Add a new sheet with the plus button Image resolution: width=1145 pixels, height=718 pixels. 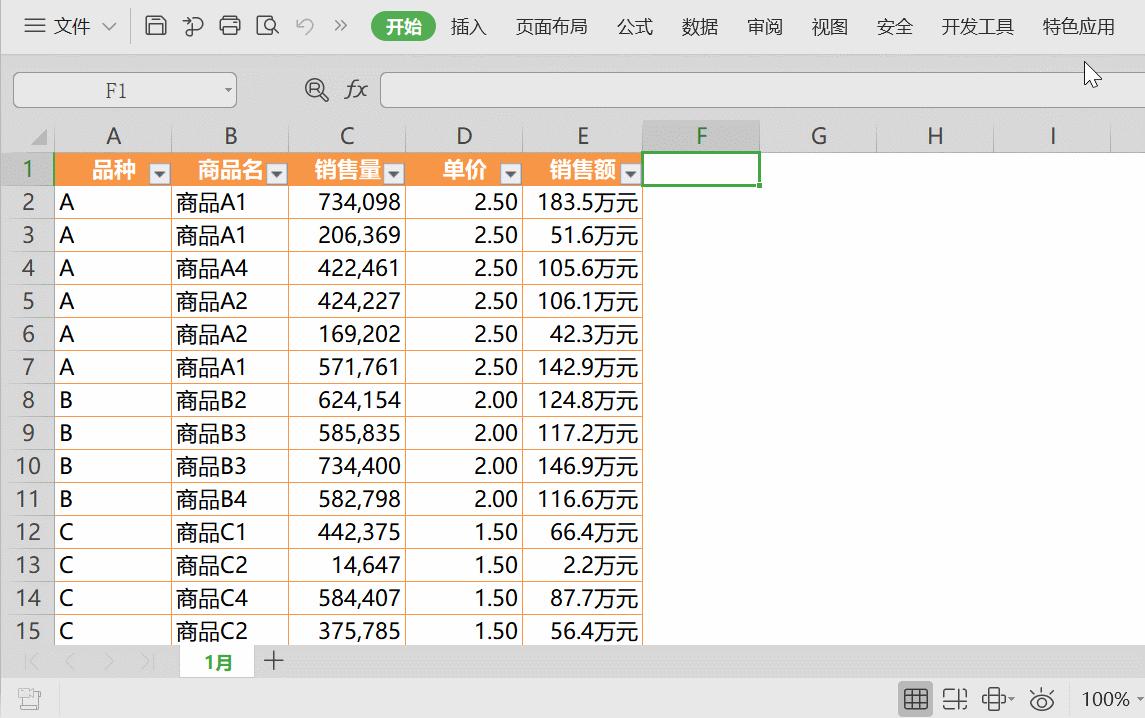[x=273, y=660]
